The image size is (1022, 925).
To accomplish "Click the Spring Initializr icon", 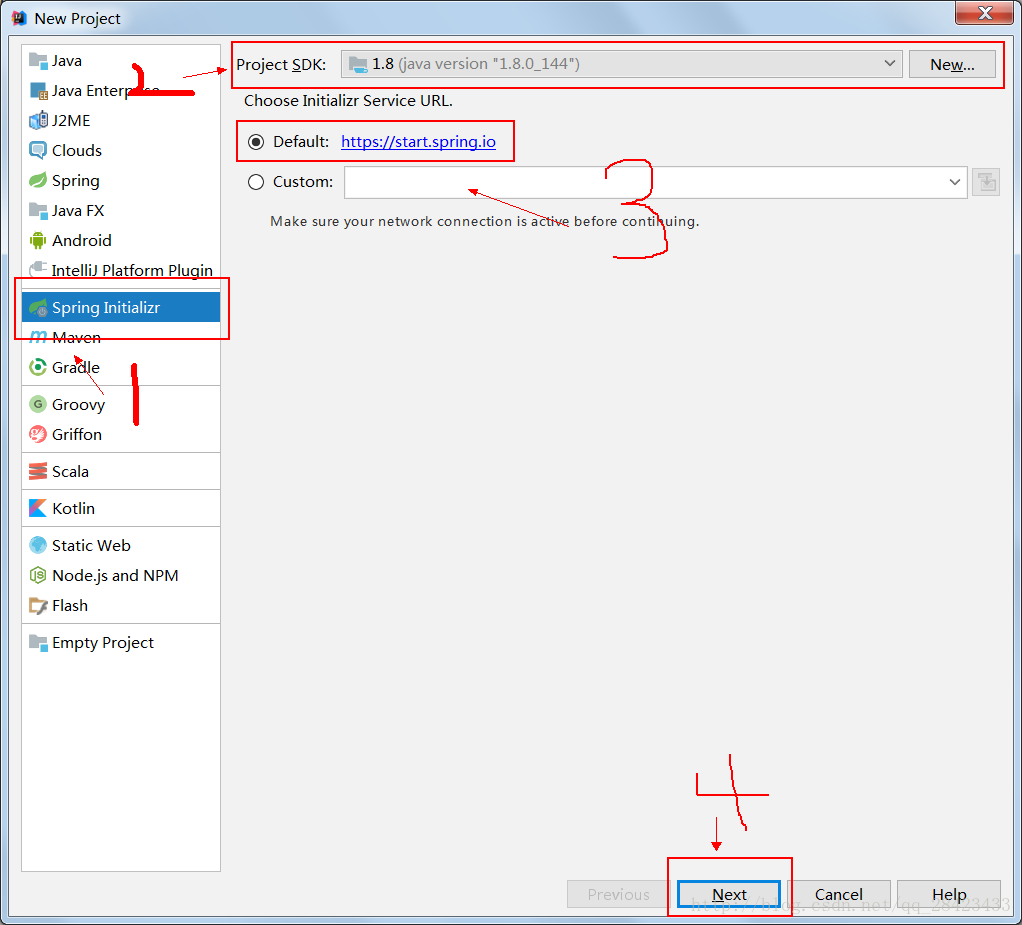I will [38, 307].
